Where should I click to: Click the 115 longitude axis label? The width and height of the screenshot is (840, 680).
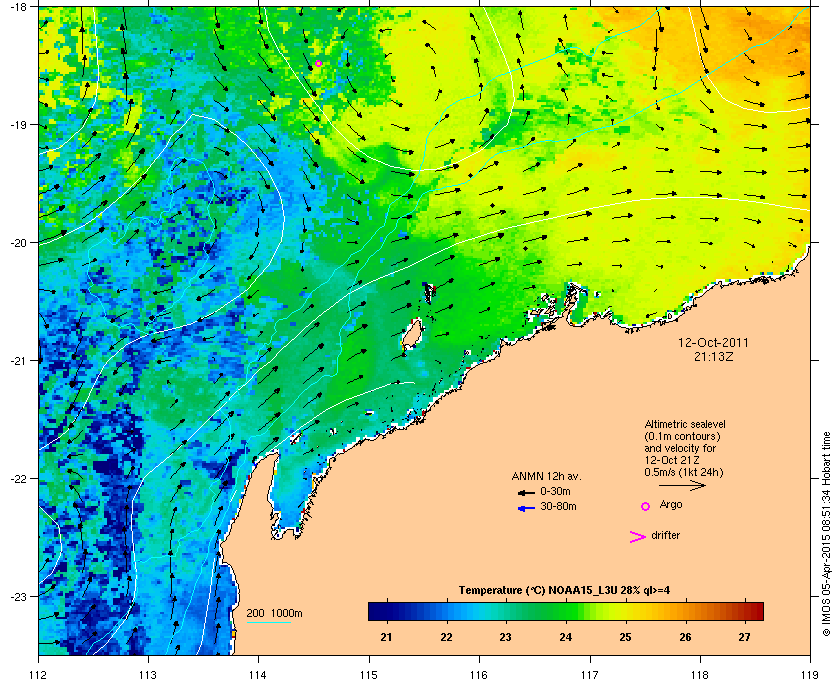coord(369,675)
